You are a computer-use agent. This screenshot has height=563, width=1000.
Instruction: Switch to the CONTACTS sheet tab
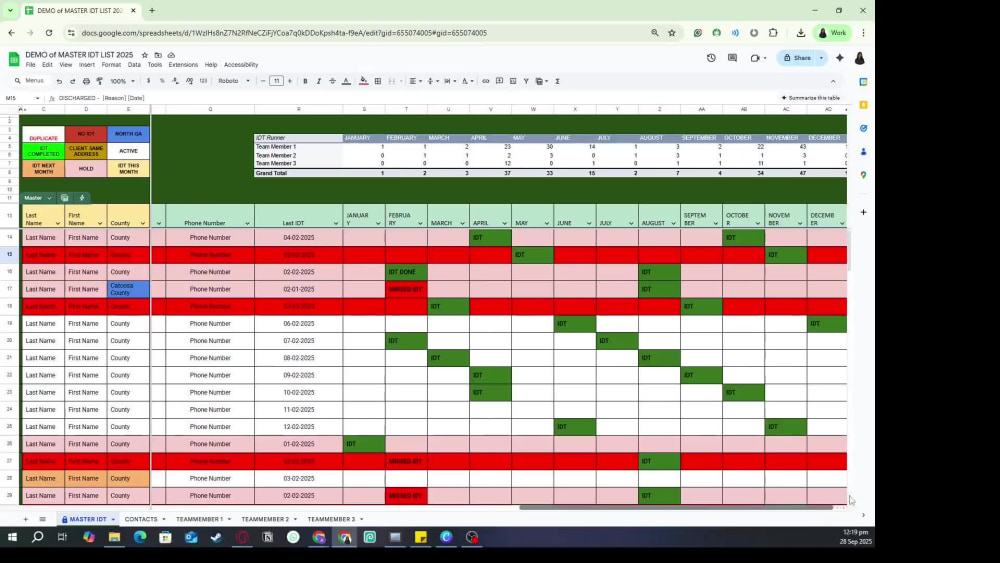tap(141, 520)
